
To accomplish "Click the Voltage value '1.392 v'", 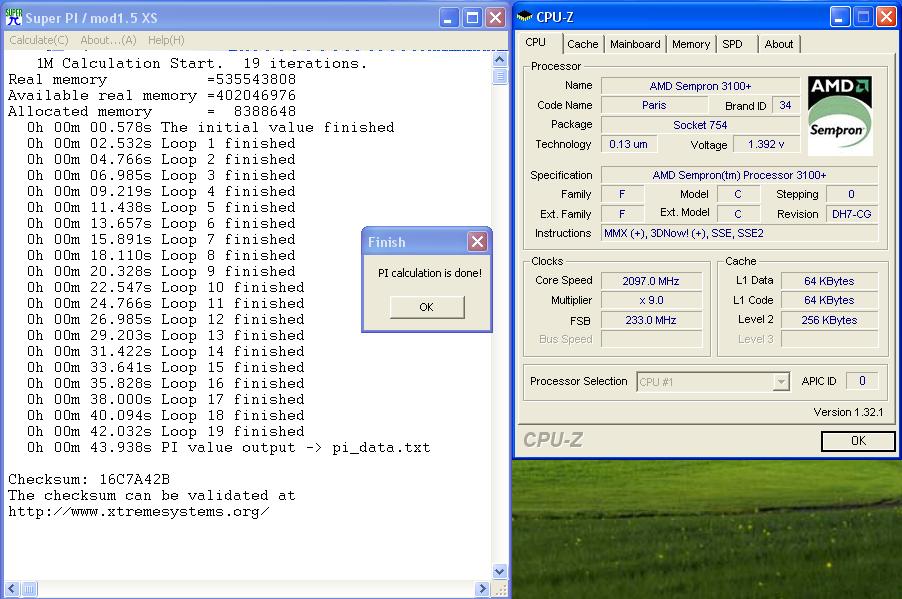I will 766,144.
